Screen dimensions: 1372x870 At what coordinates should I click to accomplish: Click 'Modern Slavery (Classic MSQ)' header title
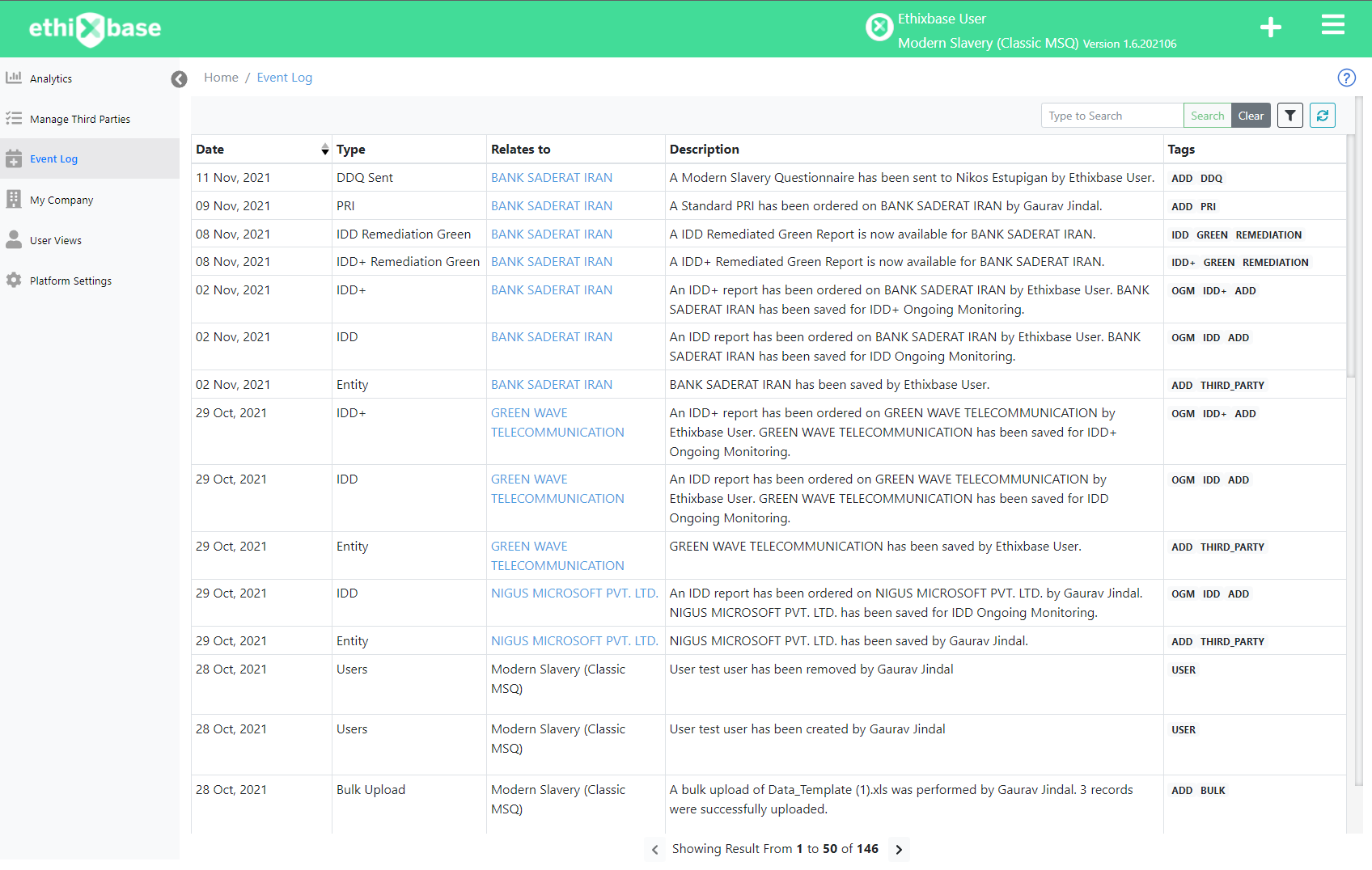[x=988, y=43]
